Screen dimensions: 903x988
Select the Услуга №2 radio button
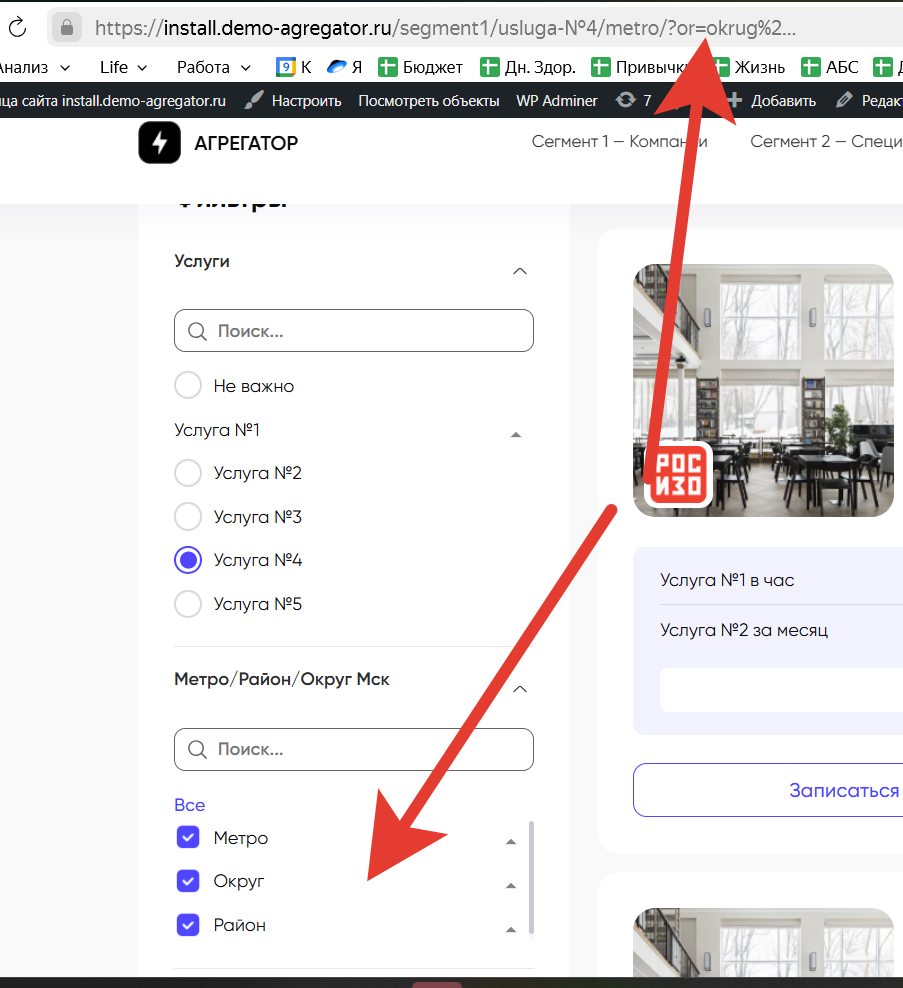tap(188, 473)
